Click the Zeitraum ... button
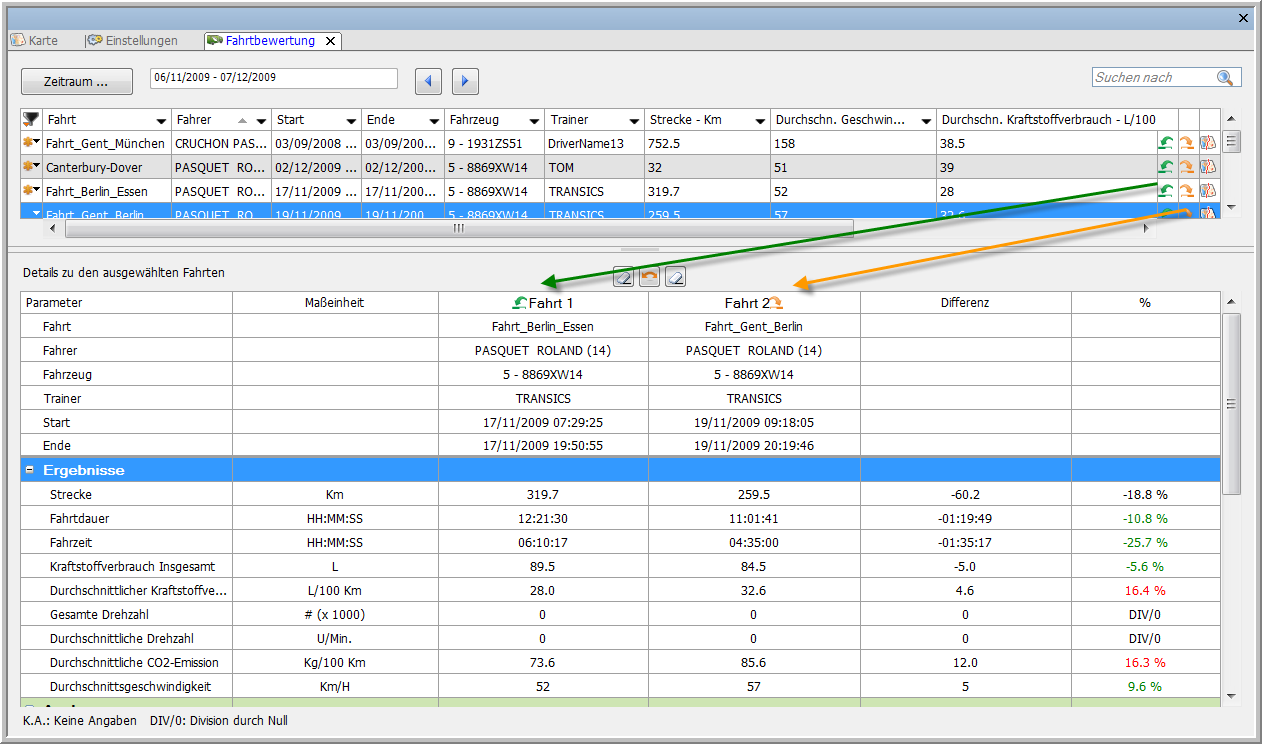This screenshot has height=744, width=1262. tap(76, 81)
